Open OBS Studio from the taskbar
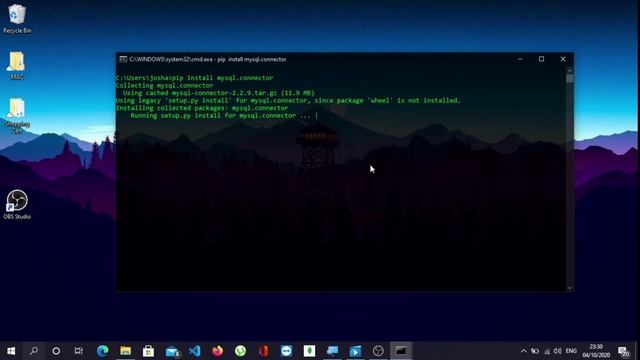Viewport: 640px width, 360px height. click(378, 351)
